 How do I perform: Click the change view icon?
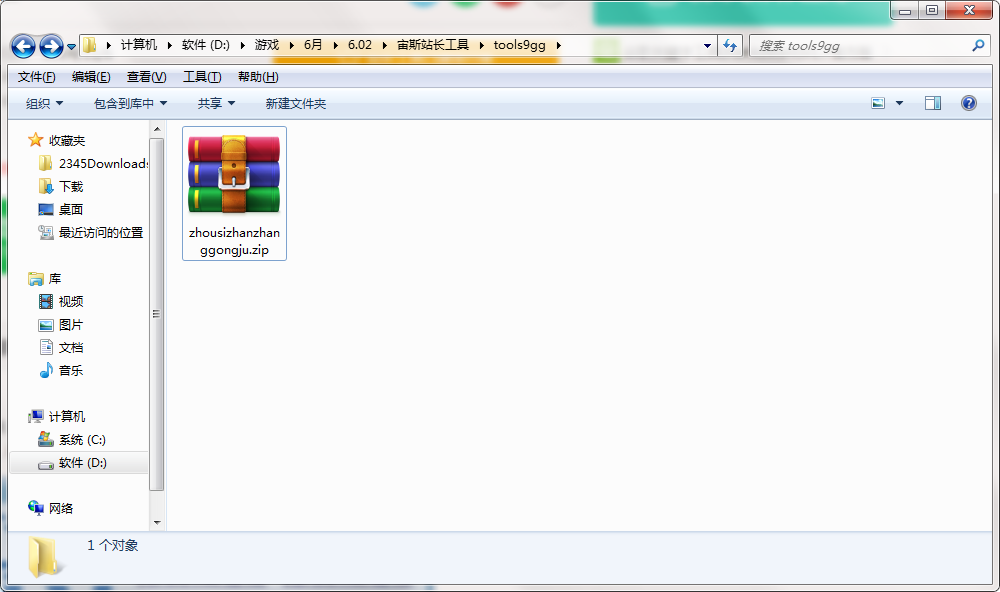click(x=878, y=103)
